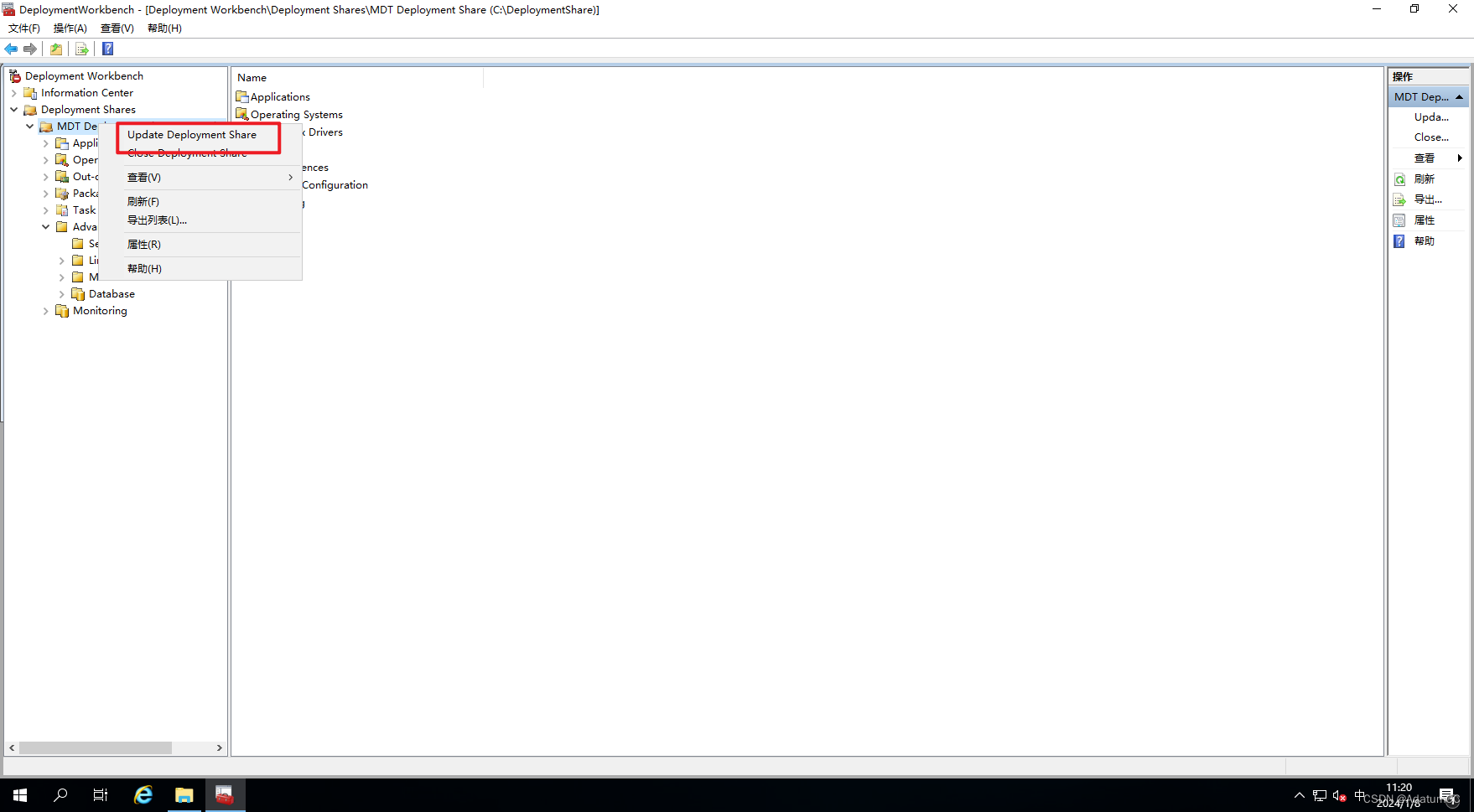Viewport: 1474px width, 812px height.
Task: Click the tree pane scrollbar left arrow
Action: [12, 747]
